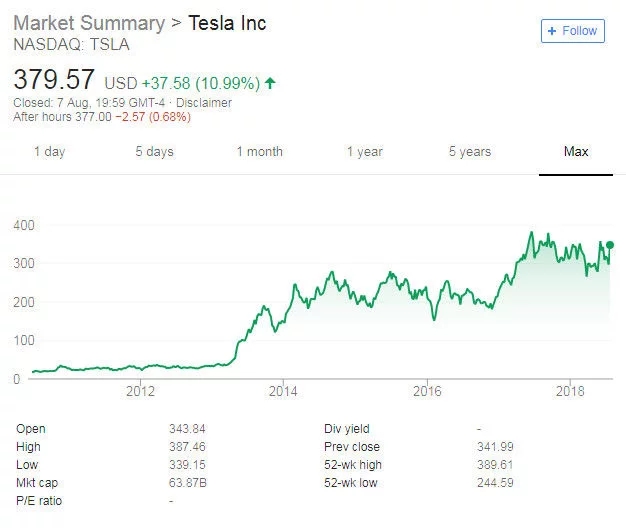
Task: Click the Max range tab
Action: [576, 152]
